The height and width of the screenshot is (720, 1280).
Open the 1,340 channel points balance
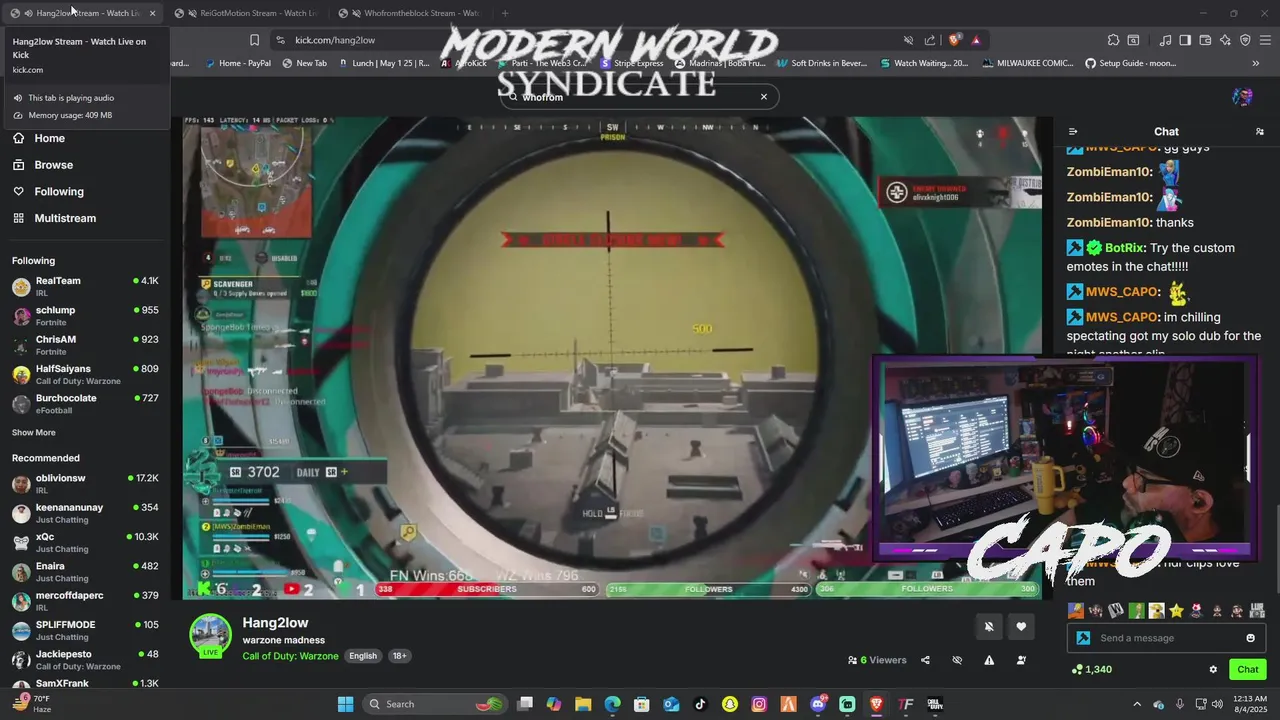(1091, 670)
